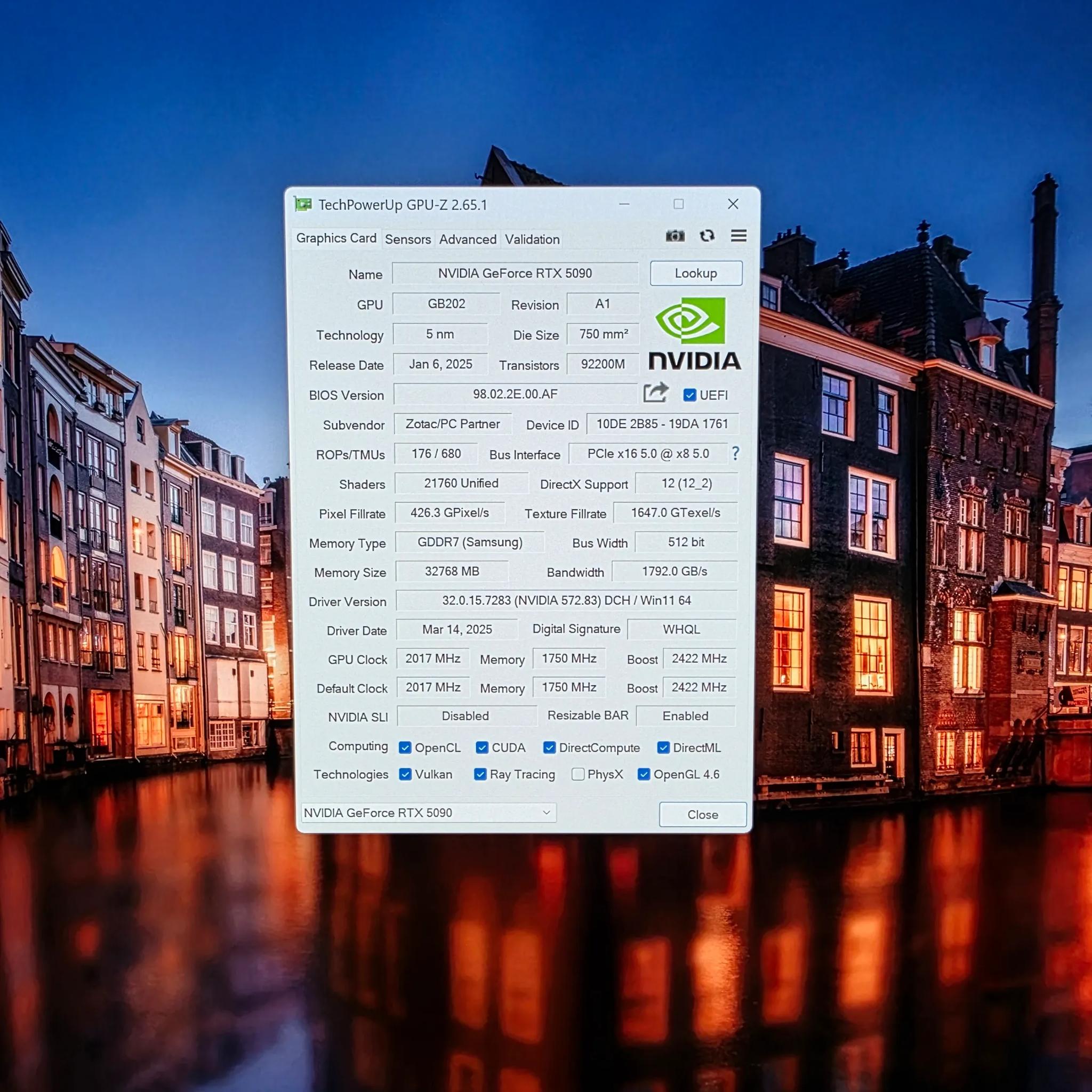1092x1092 pixels.
Task: Click the ROPs/TMUs field 176 / 680
Action: (x=436, y=453)
